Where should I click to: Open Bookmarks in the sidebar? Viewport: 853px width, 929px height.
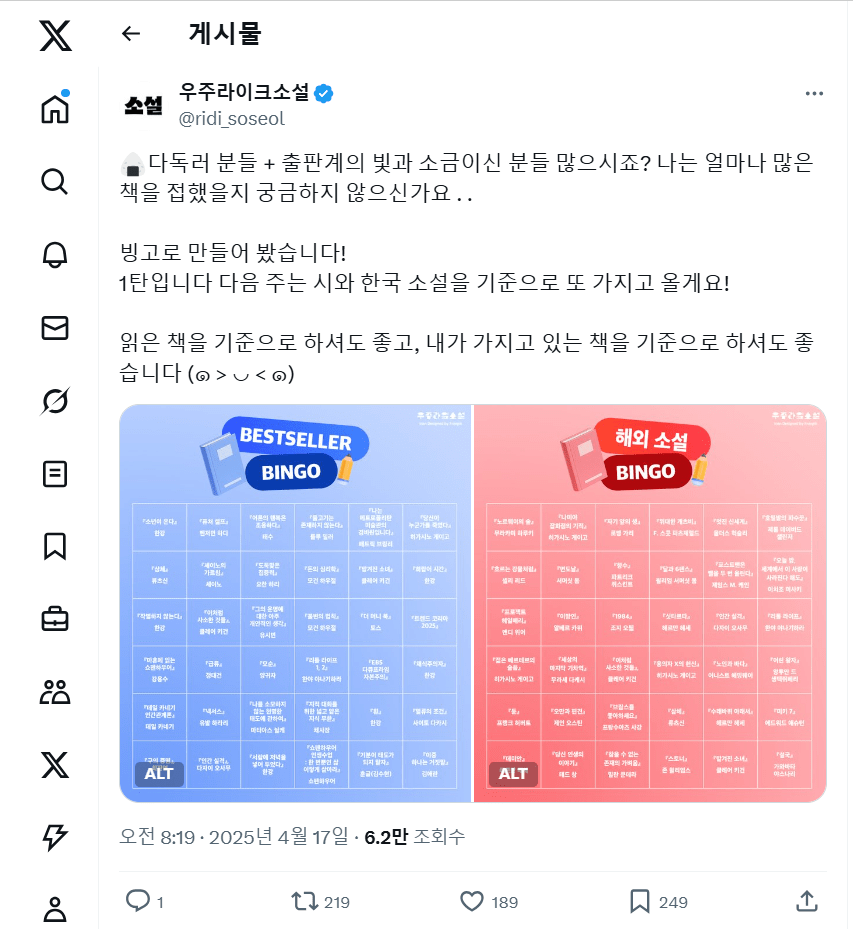(x=55, y=546)
